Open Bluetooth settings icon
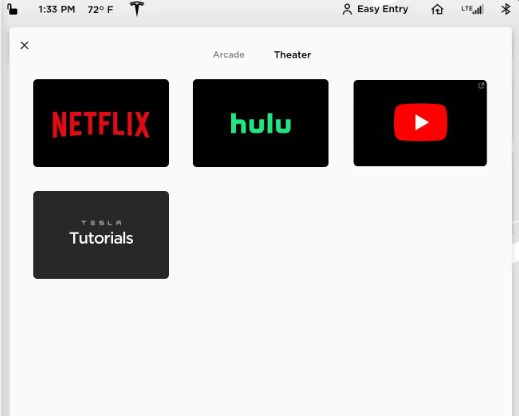The height and width of the screenshot is (416, 519). [506, 9]
